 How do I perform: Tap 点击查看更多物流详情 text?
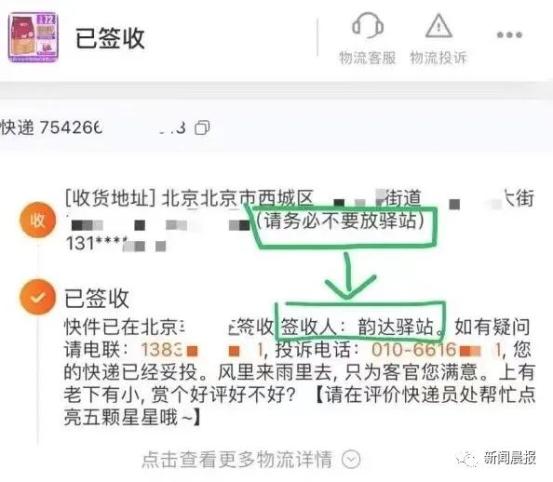pos(237,459)
